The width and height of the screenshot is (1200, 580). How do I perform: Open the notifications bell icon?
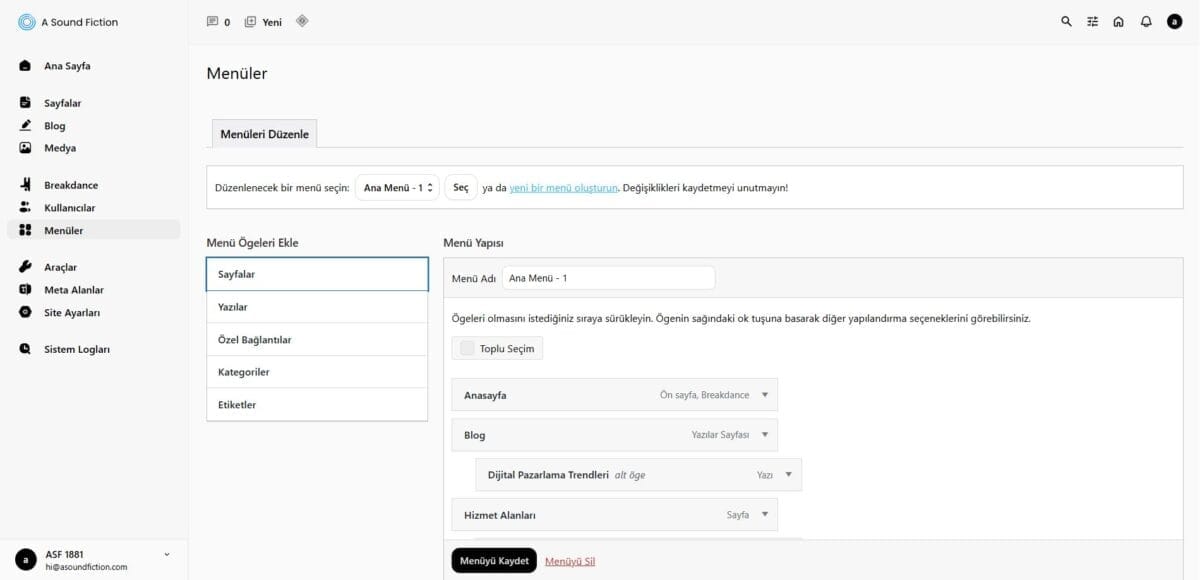[x=1146, y=22]
